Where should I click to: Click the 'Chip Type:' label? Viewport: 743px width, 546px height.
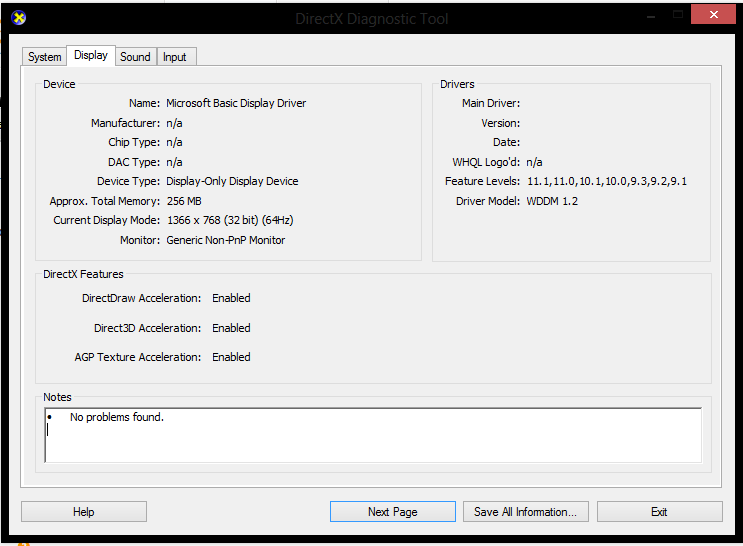[x=134, y=142]
